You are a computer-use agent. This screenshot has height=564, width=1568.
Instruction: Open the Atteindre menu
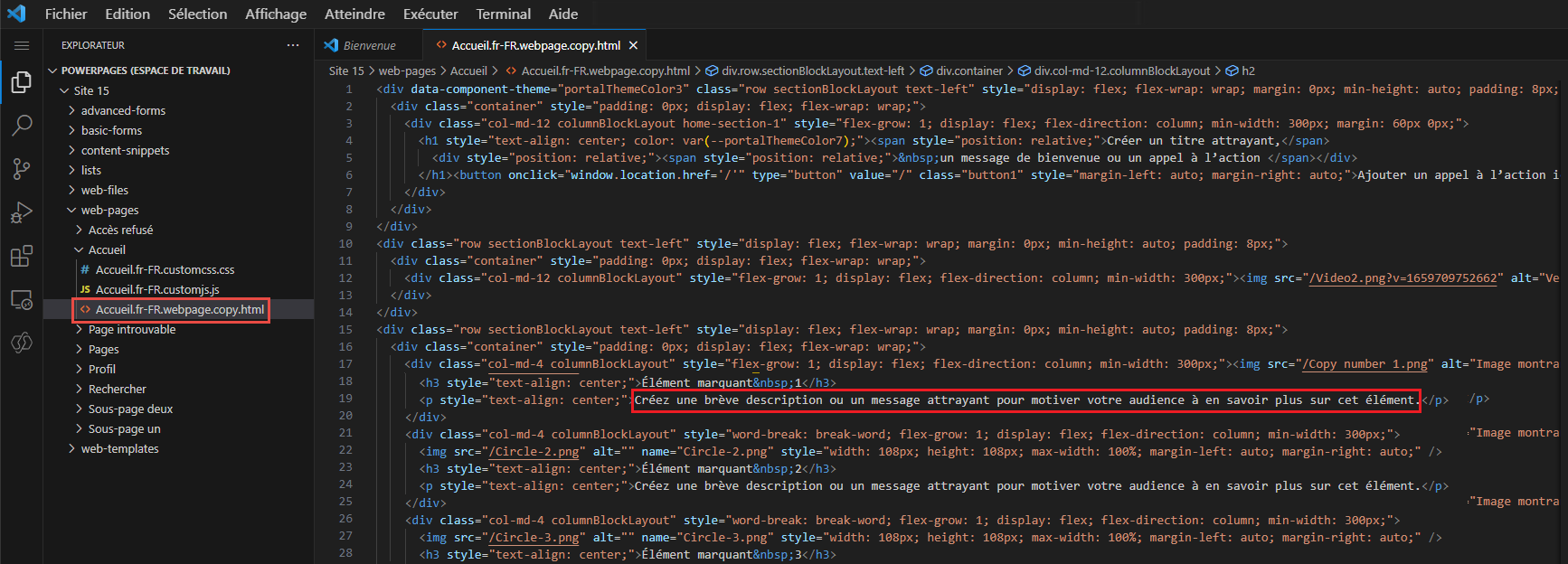(354, 14)
